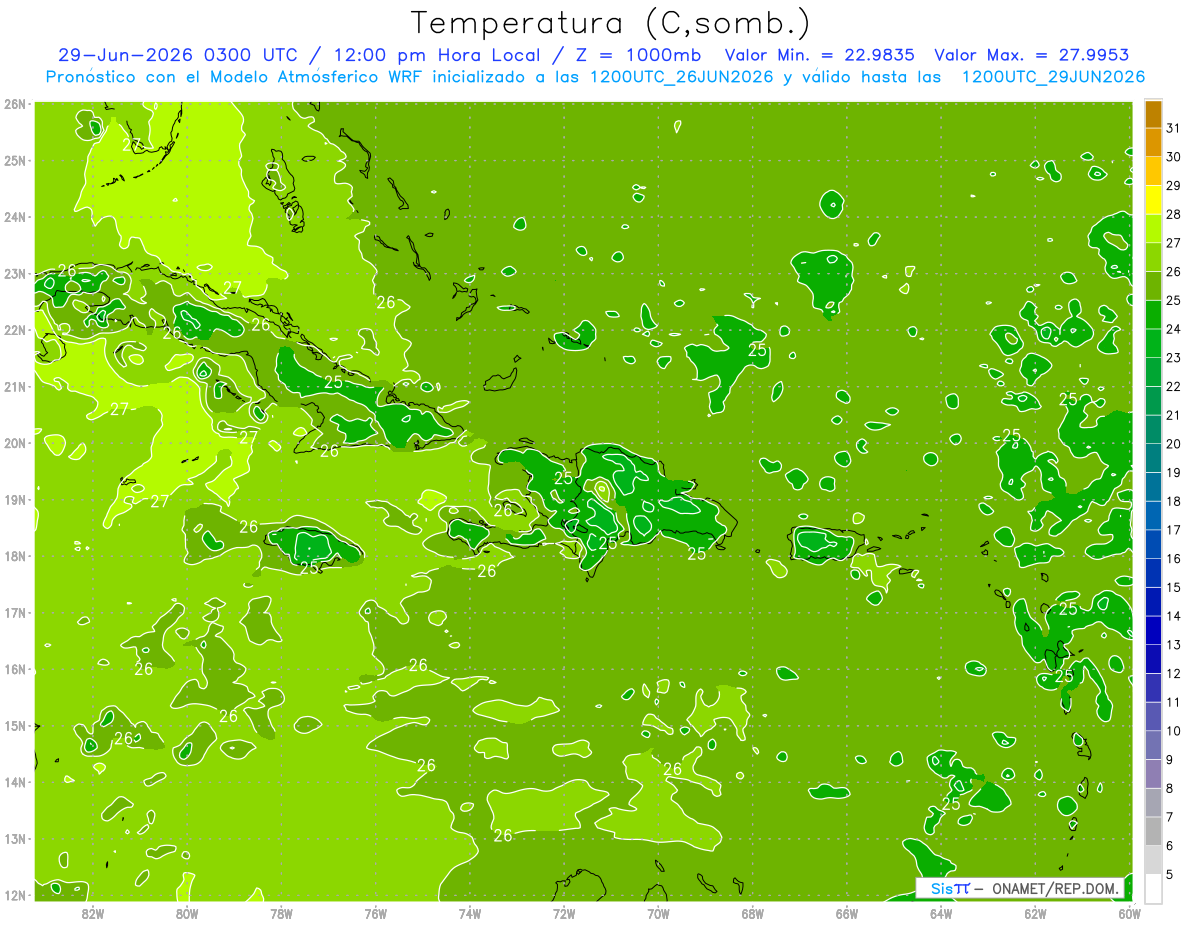Click the teal colorbar segment between 19 and 20
Viewport: 1200px width, 927px height.
click(x=1153, y=458)
